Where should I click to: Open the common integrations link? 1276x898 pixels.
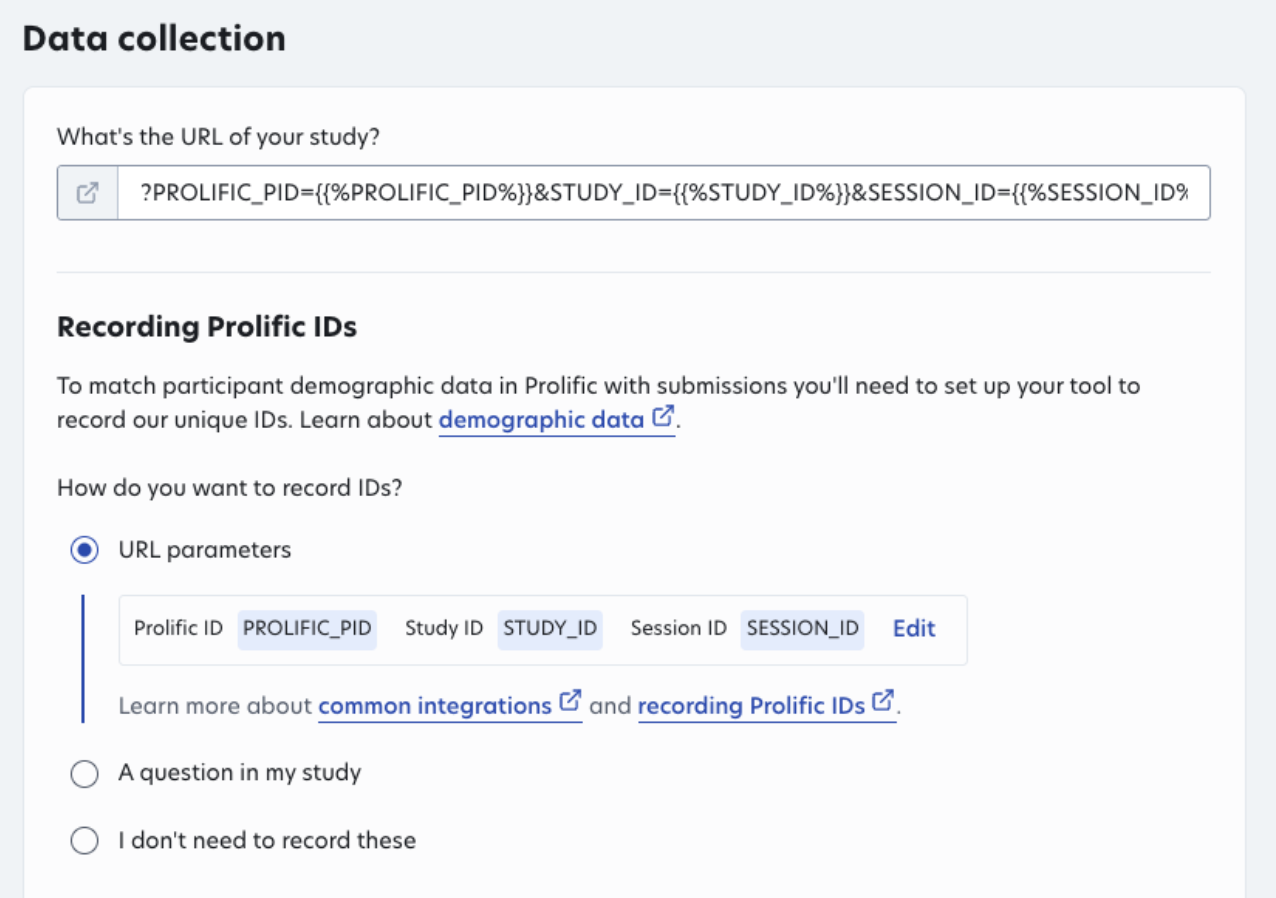(x=450, y=705)
